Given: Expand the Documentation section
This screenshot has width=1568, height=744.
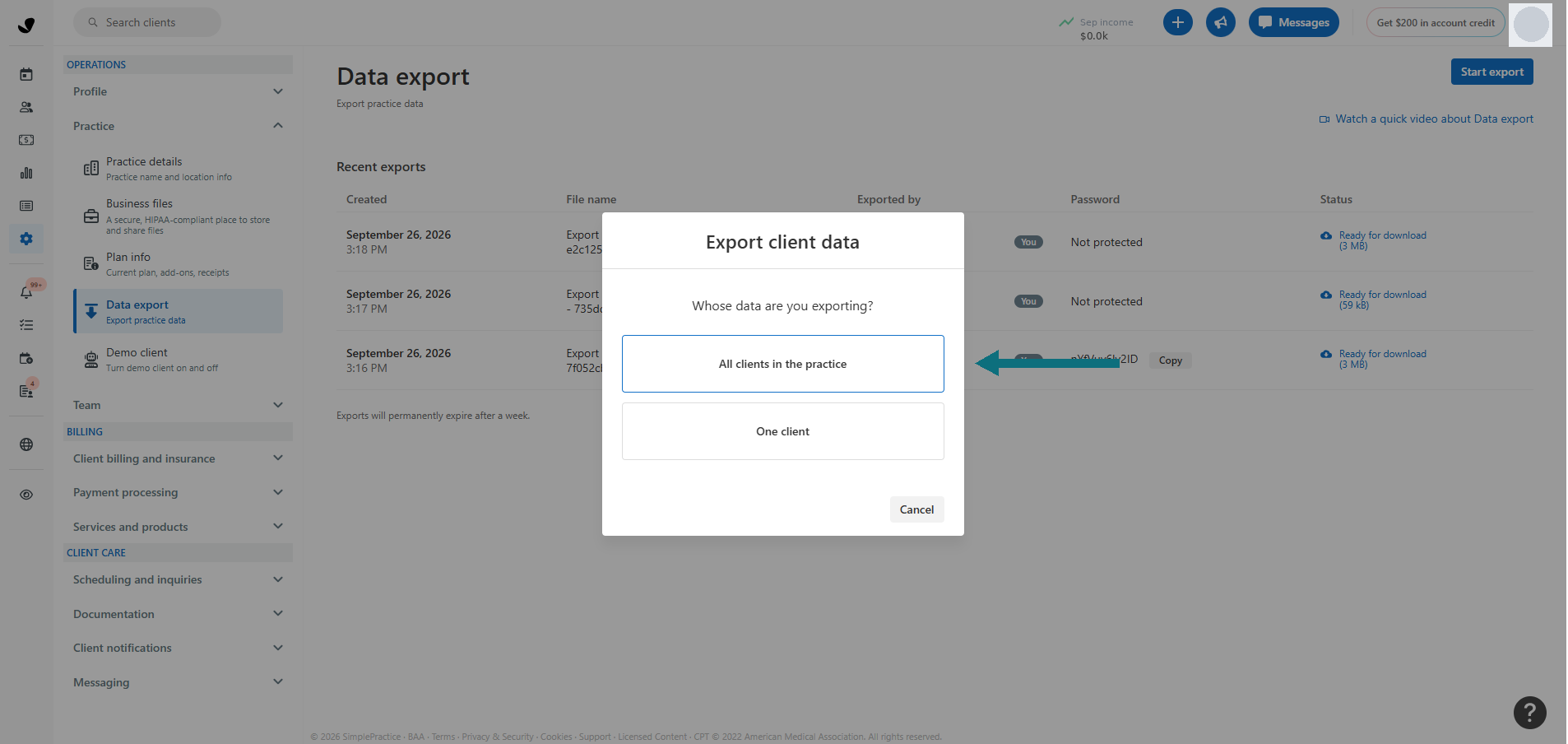Looking at the screenshot, I should pyautogui.click(x=178, y=614).
